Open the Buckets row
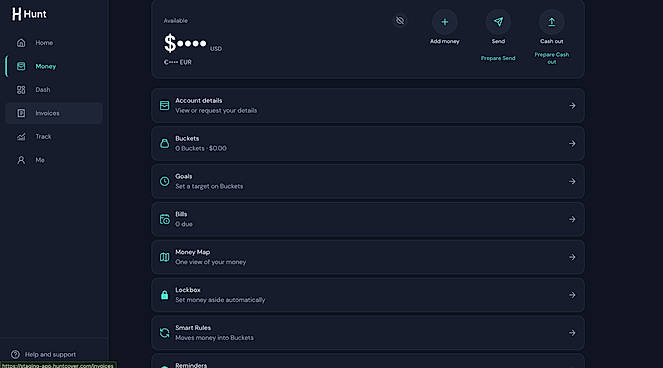Image resolution: width=663 pixels, height=368 pixels. point(368,143)
